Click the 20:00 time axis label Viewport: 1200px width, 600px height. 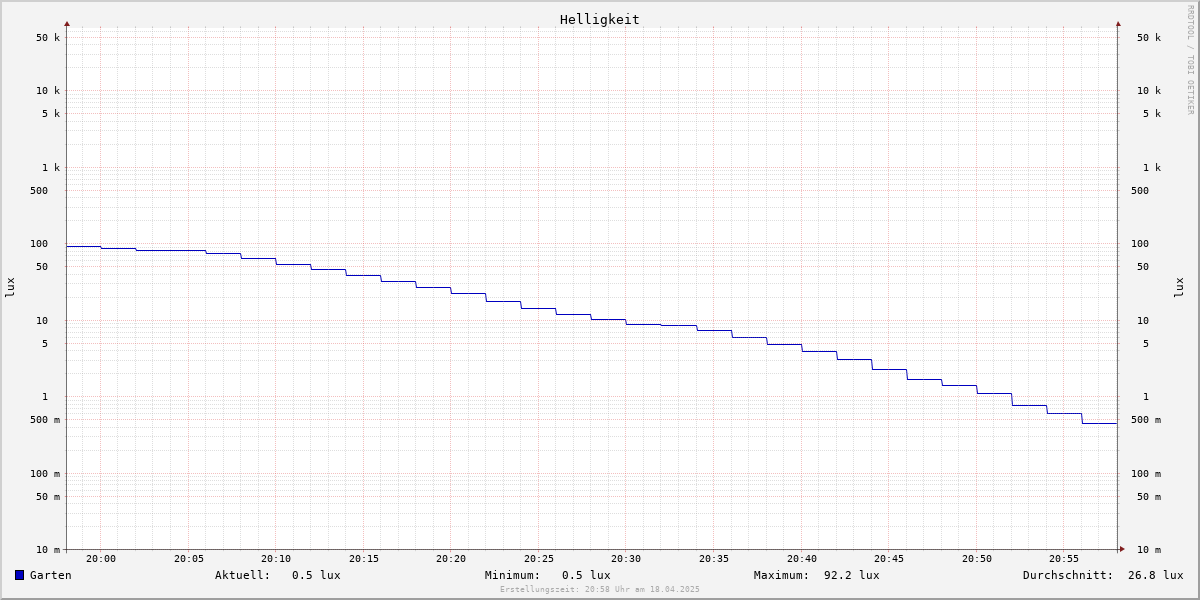coord(101,559)
